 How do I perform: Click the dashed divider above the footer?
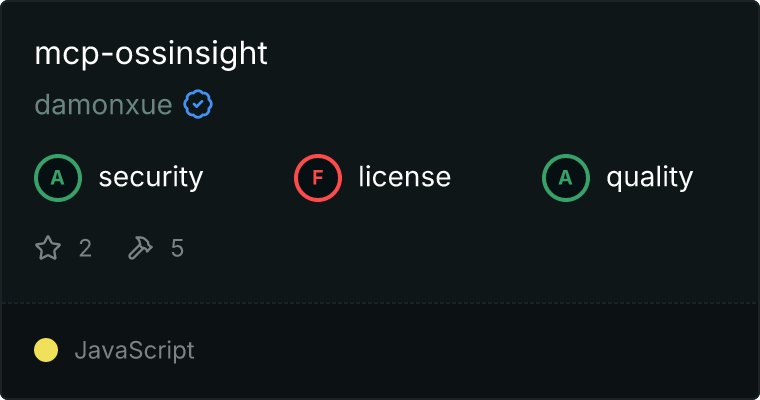(x=380, y=302)
